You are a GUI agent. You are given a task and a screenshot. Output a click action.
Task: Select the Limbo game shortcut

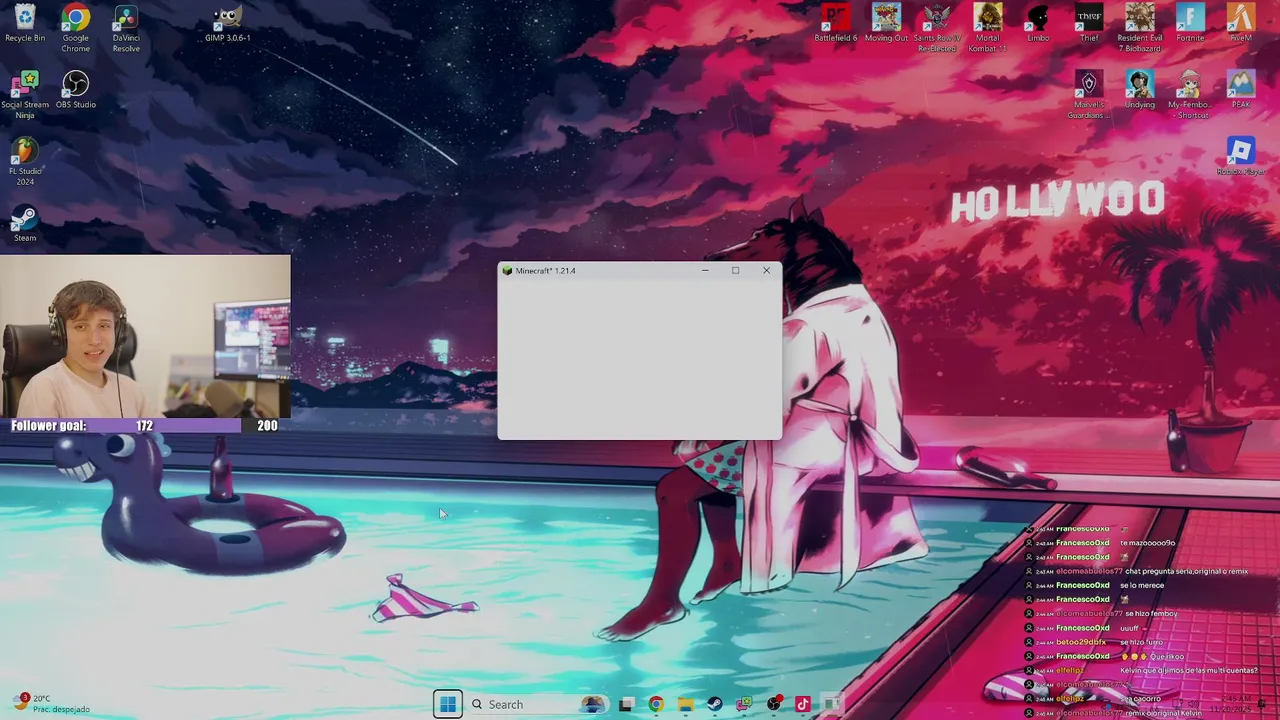click(x=1038, y=23)
